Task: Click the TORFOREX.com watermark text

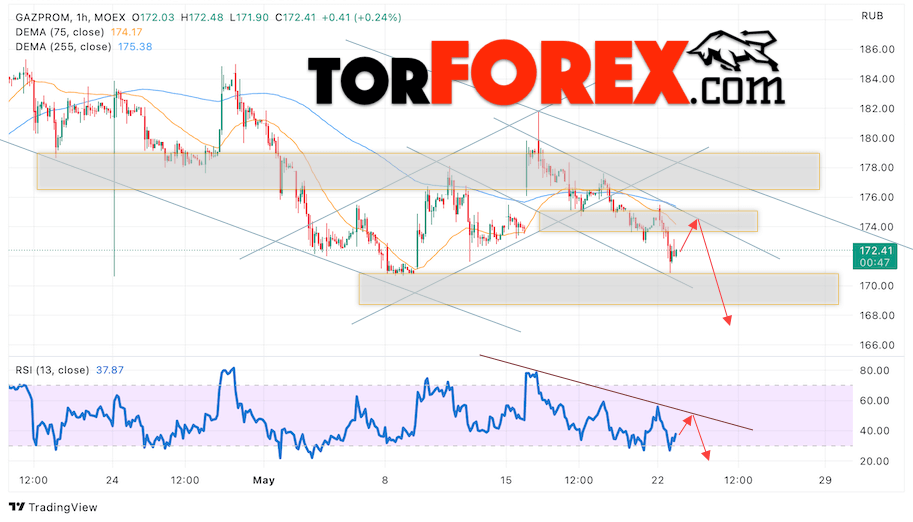Action: point(546,73)
